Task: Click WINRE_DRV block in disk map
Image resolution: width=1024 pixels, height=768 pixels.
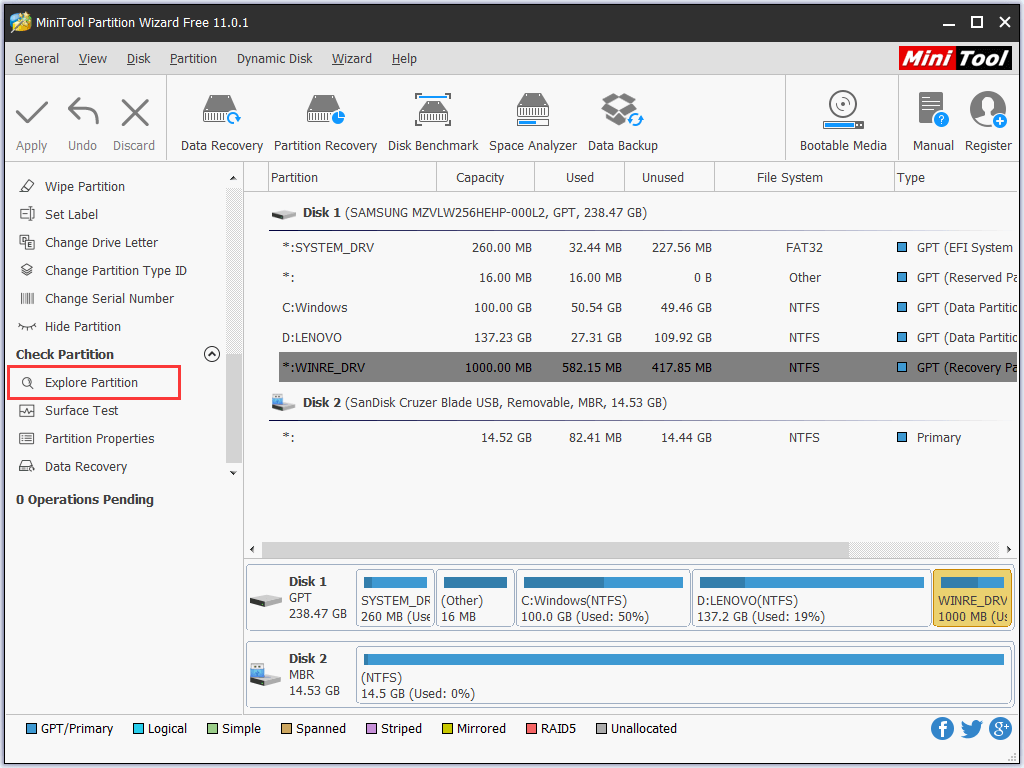Action: (972, 598)
